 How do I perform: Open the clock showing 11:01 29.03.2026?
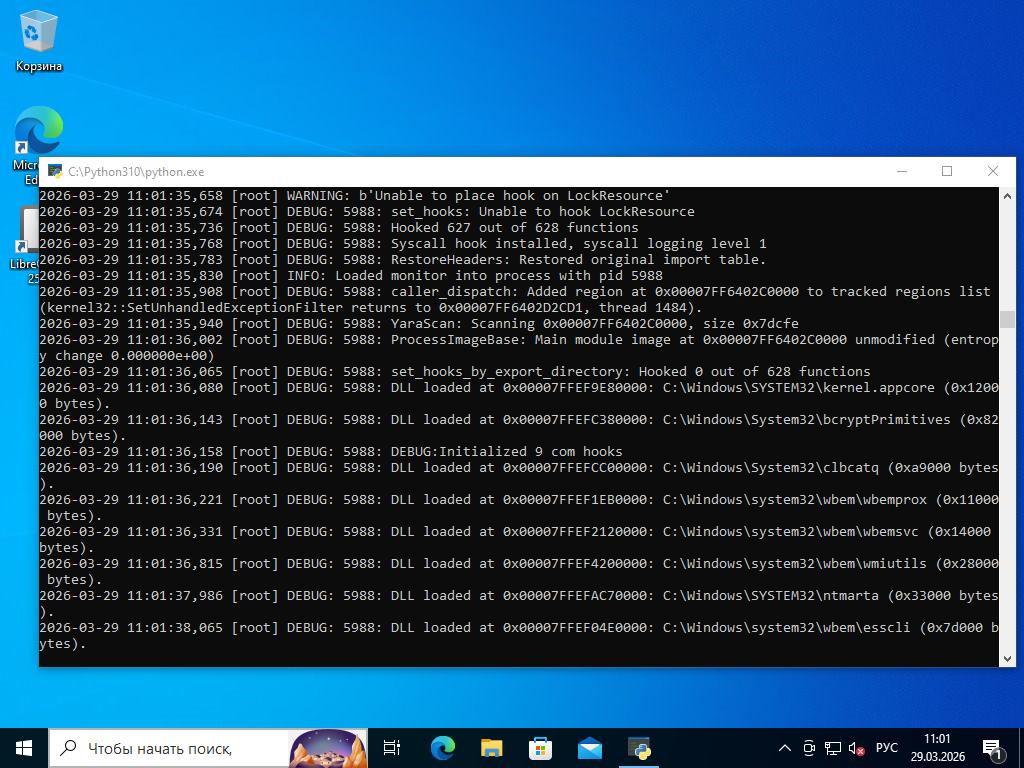[x=937, y=748]
